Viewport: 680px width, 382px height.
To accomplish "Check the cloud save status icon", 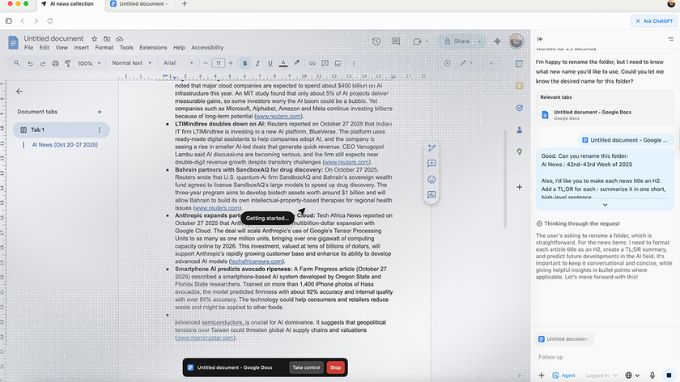I will (x=120, y=39).
